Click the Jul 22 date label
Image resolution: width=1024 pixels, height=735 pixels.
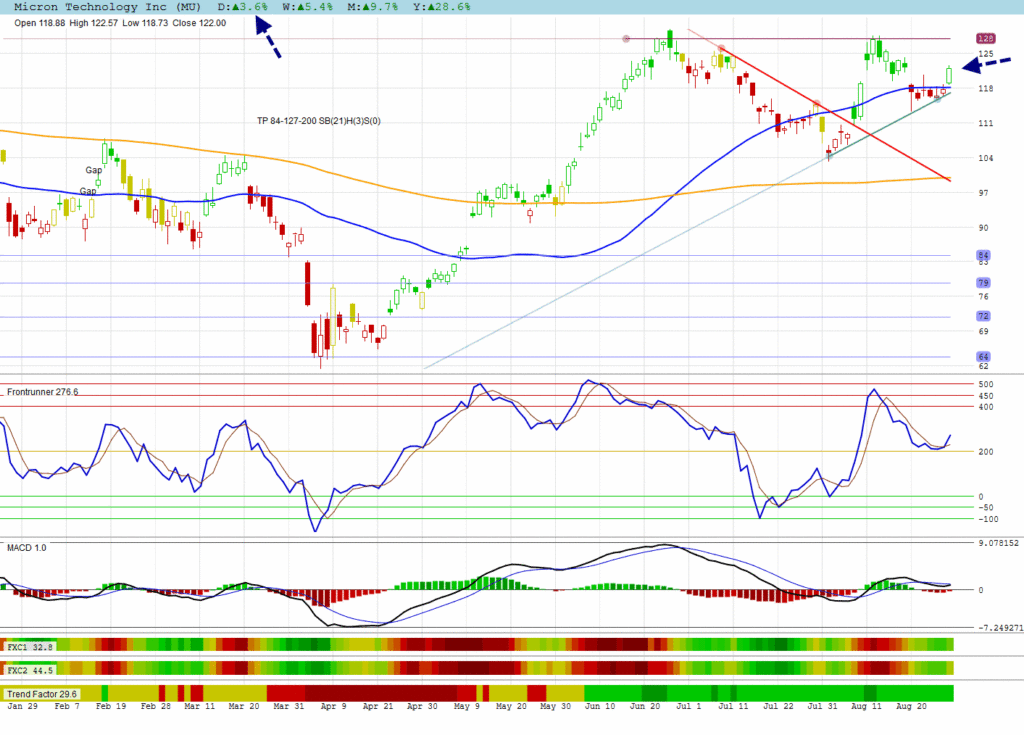778,706
